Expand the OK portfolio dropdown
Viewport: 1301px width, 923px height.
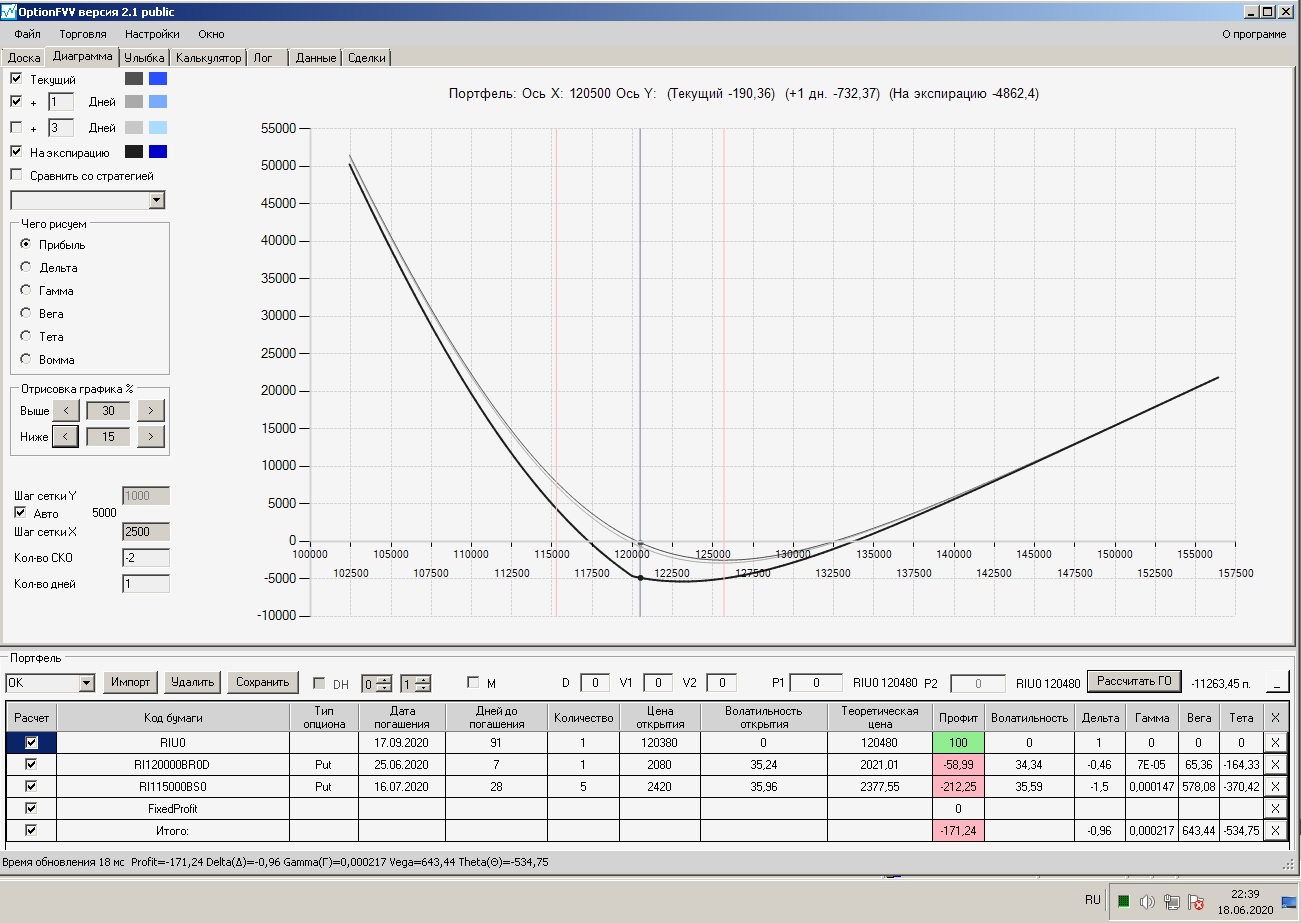86,683
